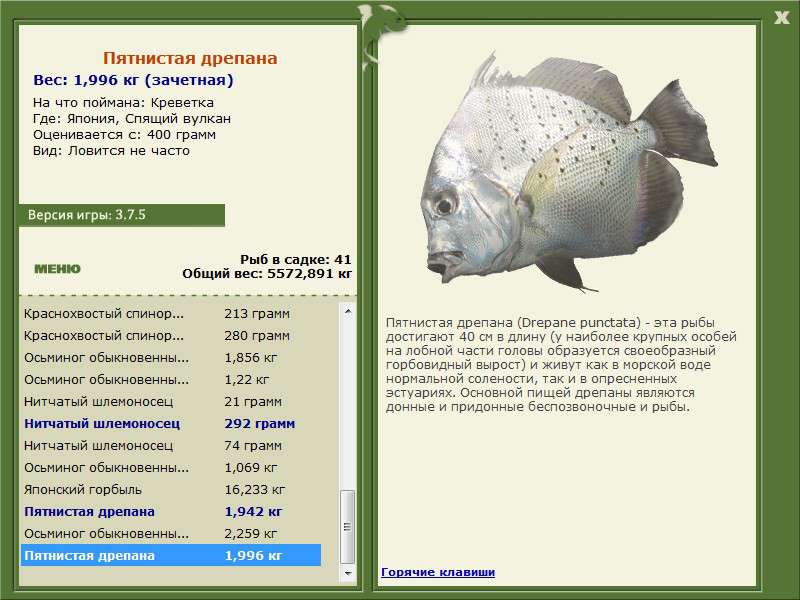Select Нитчатый шлемоносец 74 грамм row
This screenshot has height=600, width=800.
click(171, 445)
